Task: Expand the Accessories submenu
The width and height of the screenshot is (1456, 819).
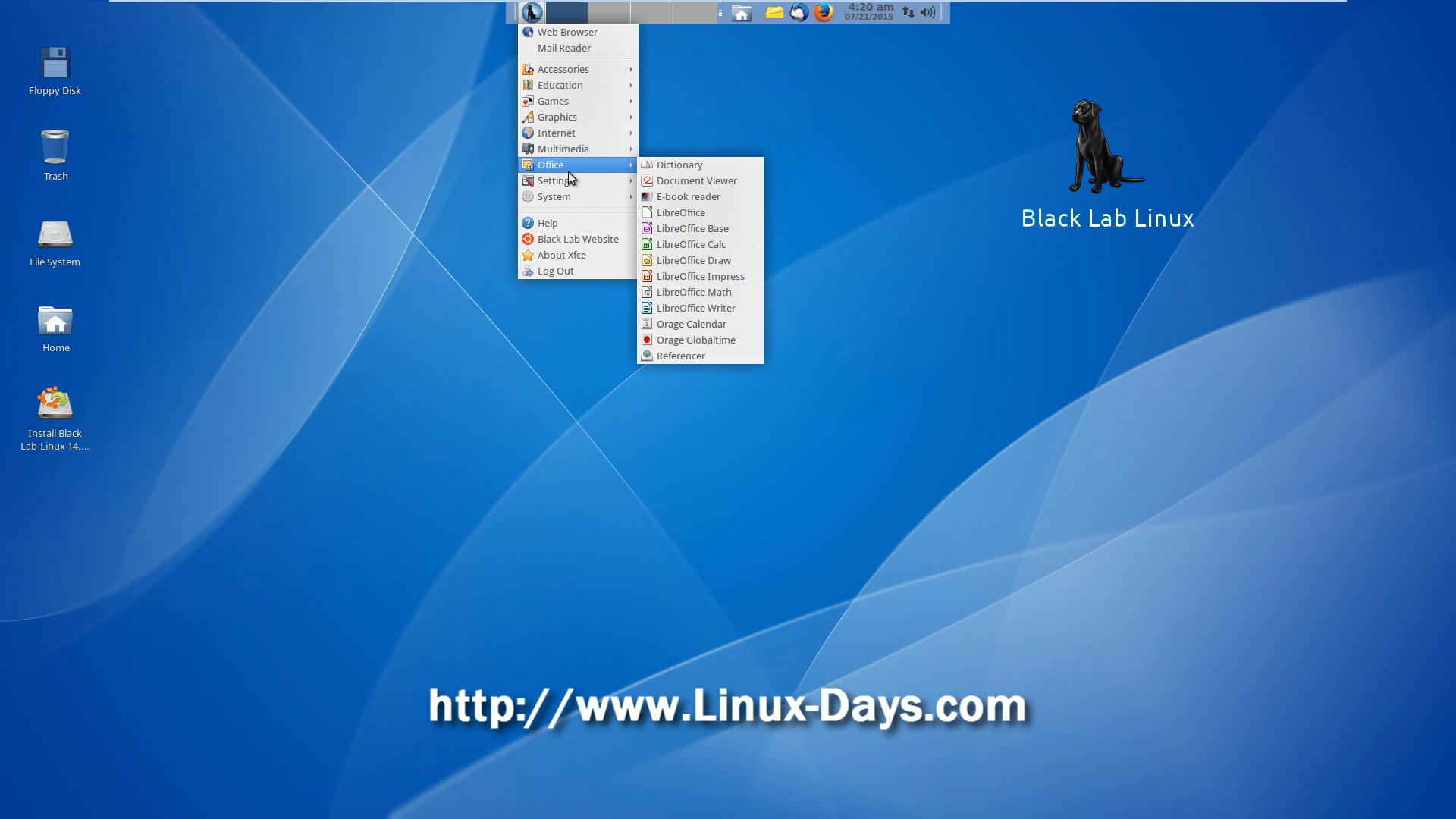Action: click(578, 69)
